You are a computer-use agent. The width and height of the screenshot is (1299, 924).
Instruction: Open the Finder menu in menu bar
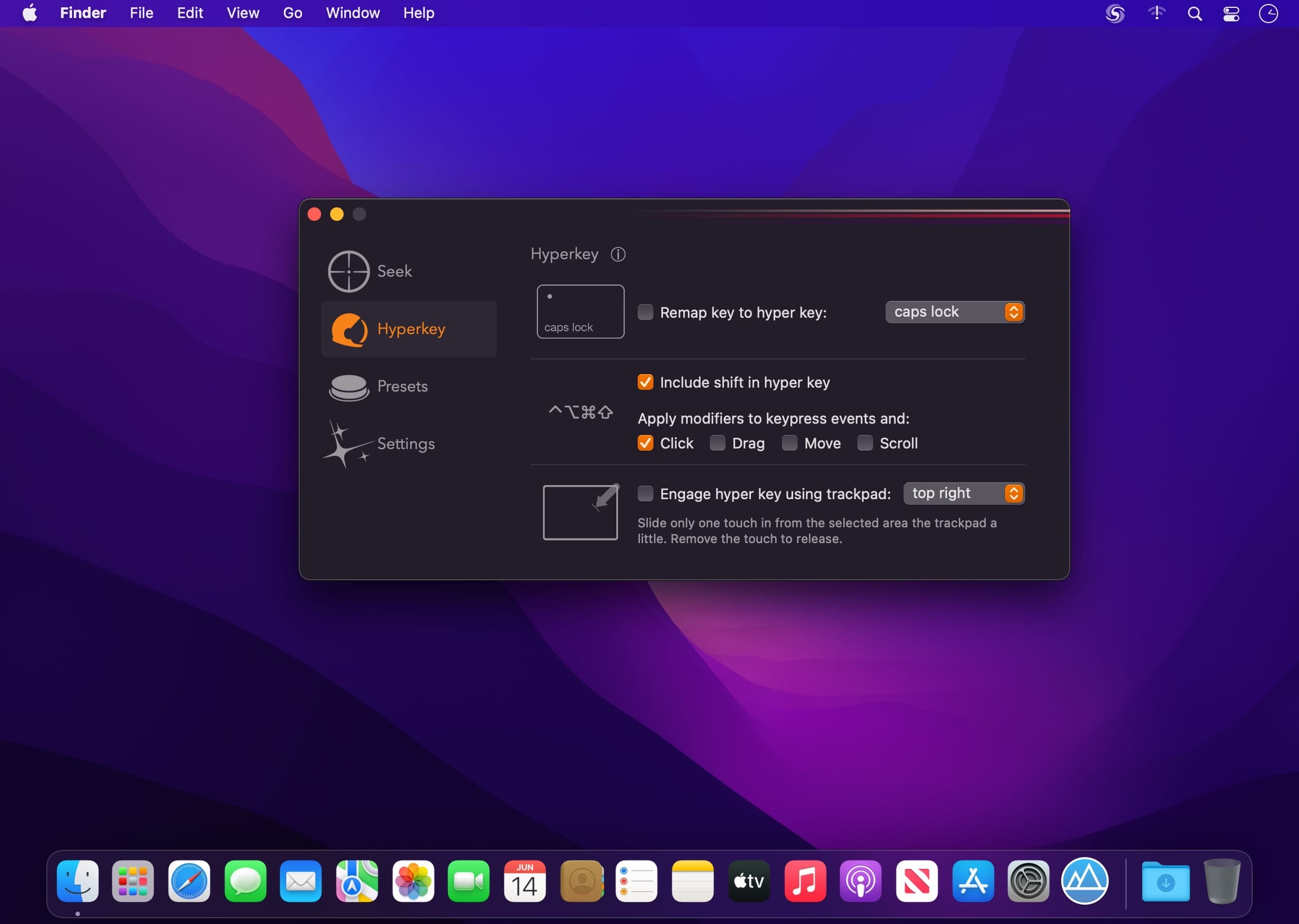[x=82, y=13]
